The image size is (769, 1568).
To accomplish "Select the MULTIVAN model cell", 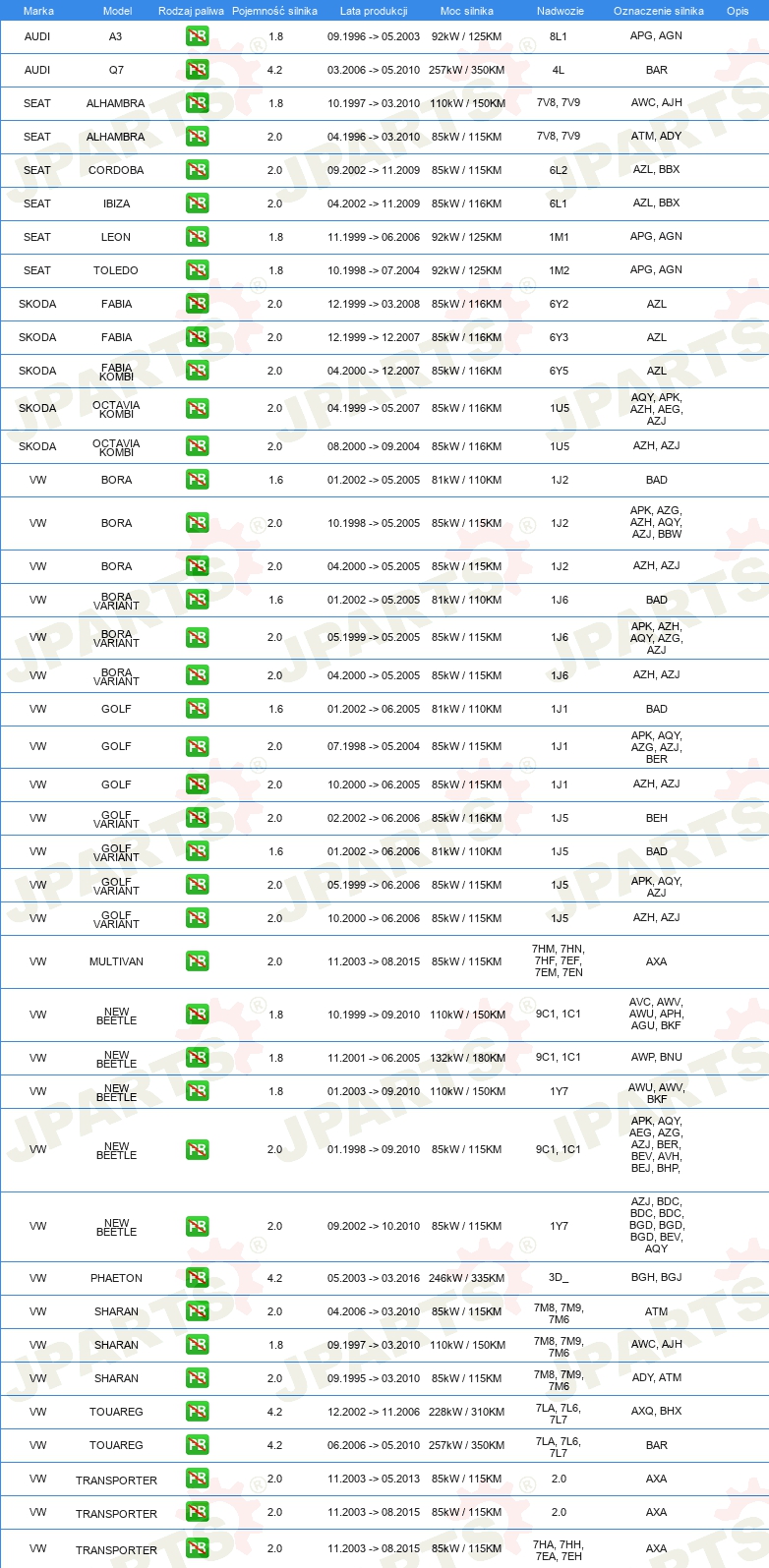I will [x=116, y=961].
